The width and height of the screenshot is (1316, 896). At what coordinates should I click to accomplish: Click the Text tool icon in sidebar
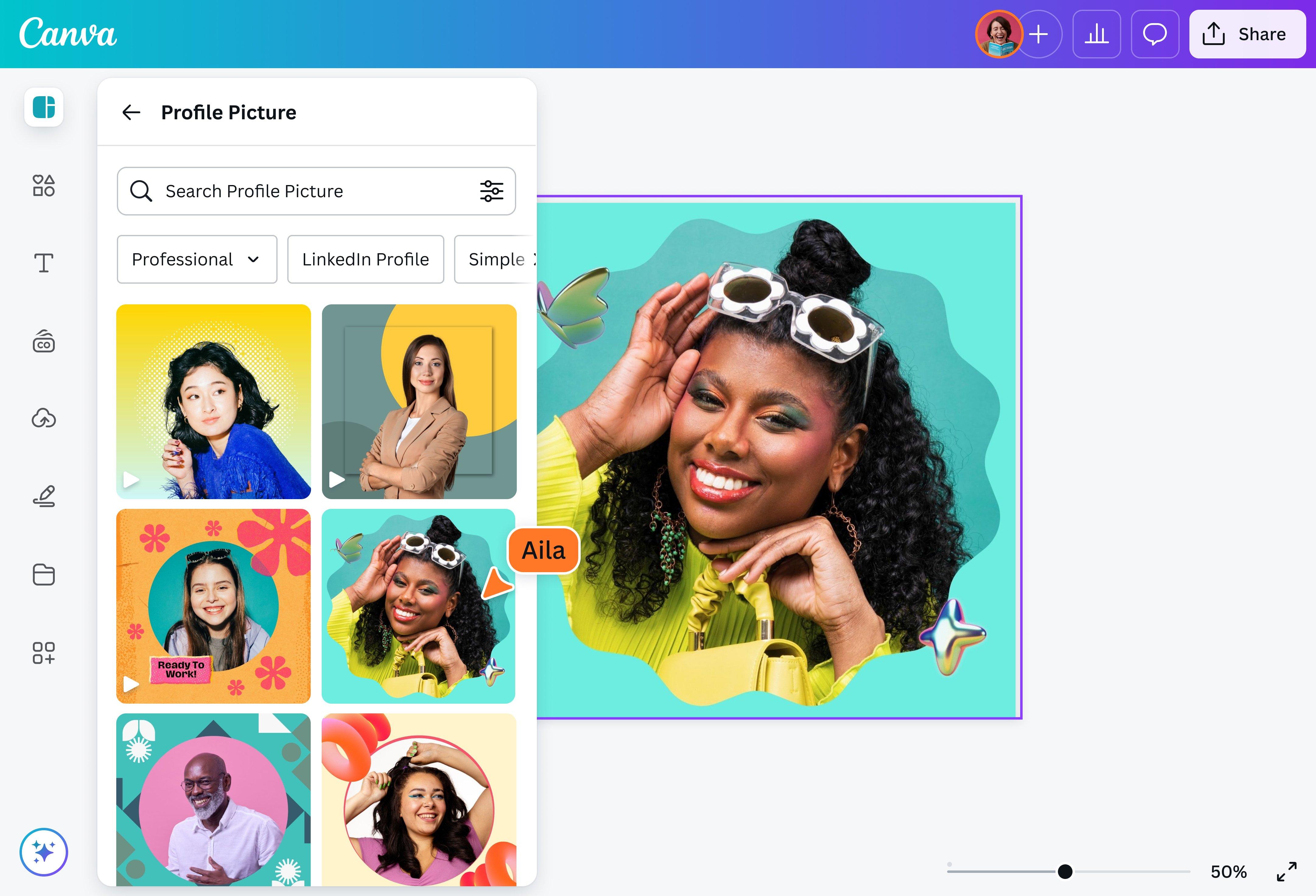tap(44, 263)
